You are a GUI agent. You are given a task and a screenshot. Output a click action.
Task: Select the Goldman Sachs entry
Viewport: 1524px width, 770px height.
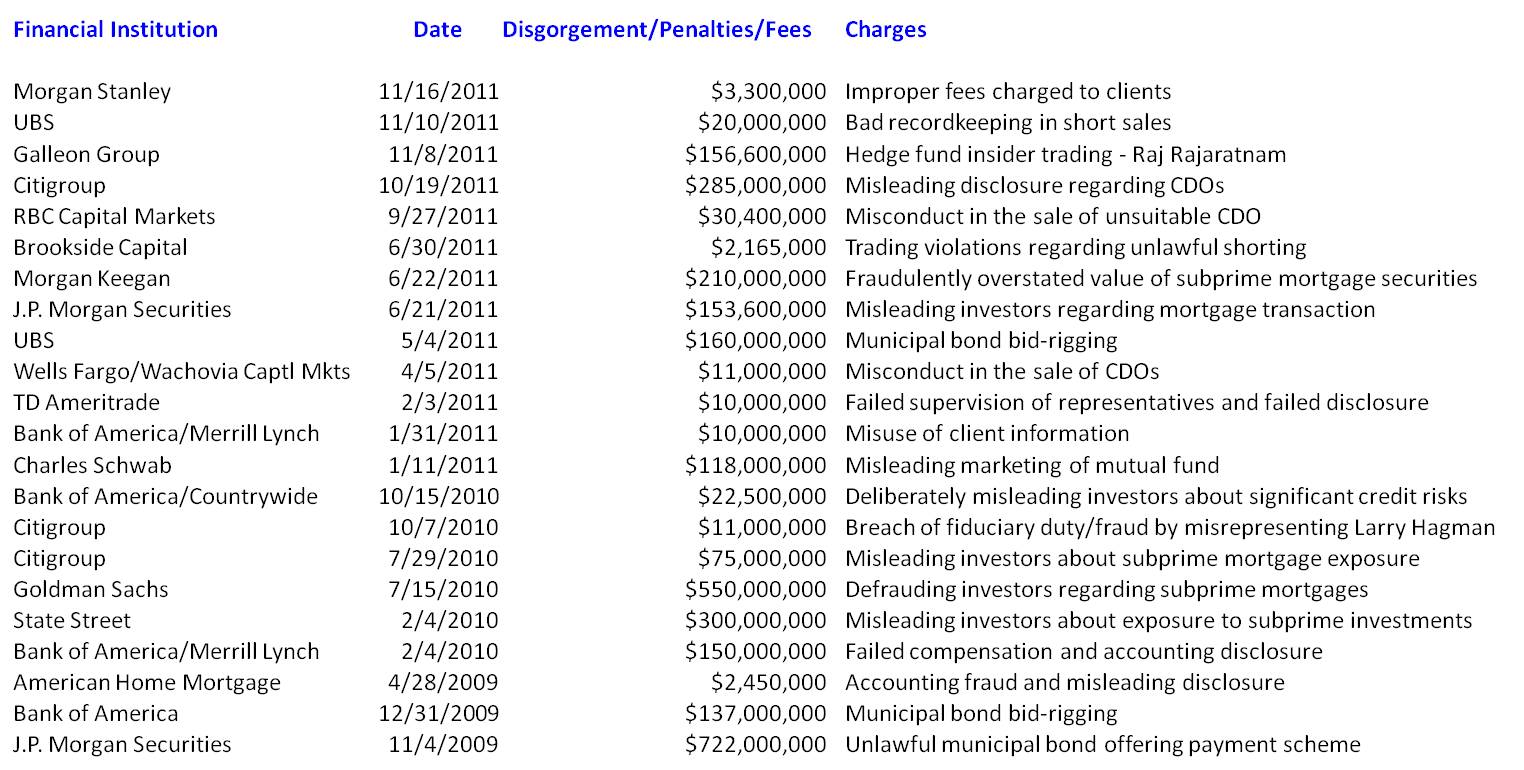point(90,589)
